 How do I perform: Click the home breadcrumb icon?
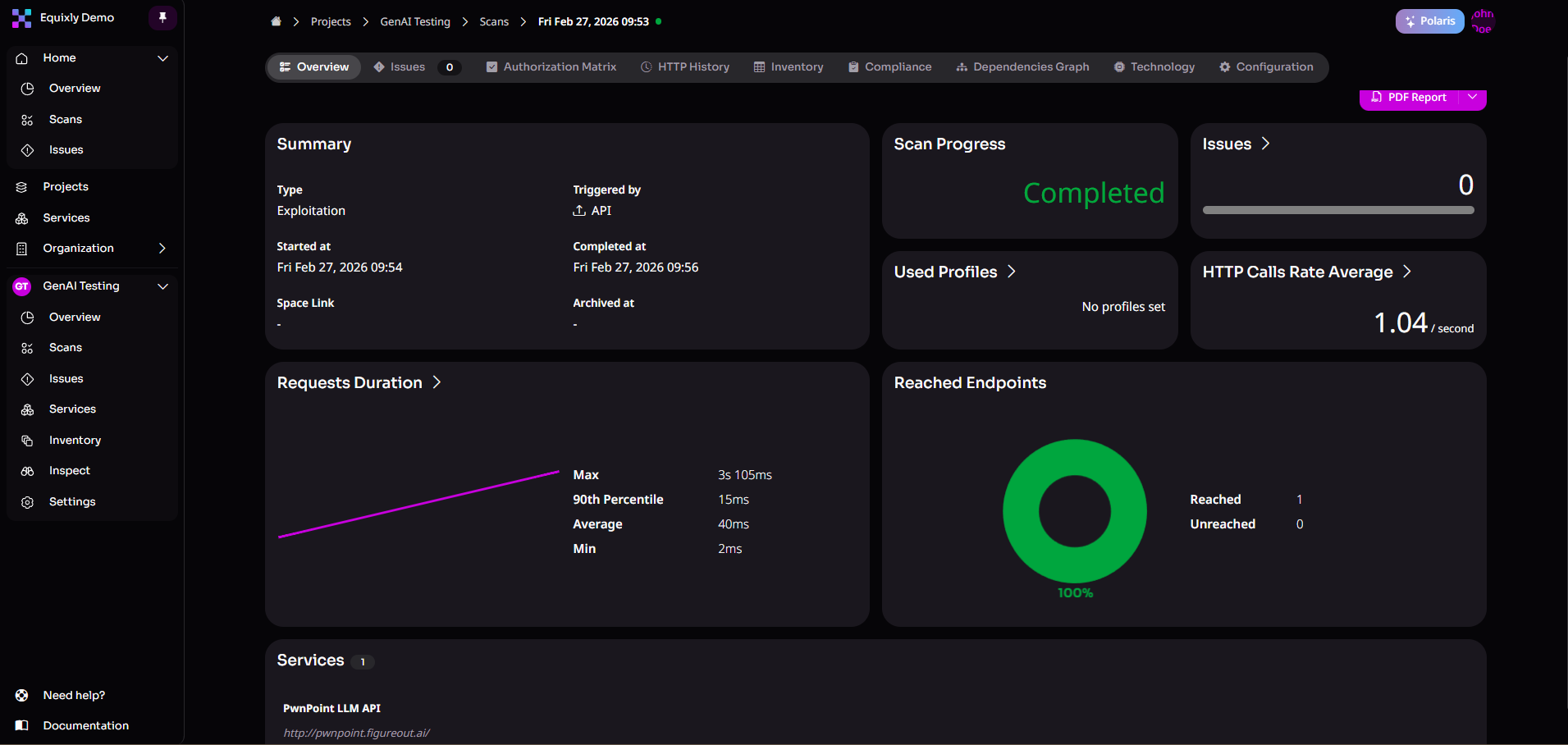(x=276, y=21)
